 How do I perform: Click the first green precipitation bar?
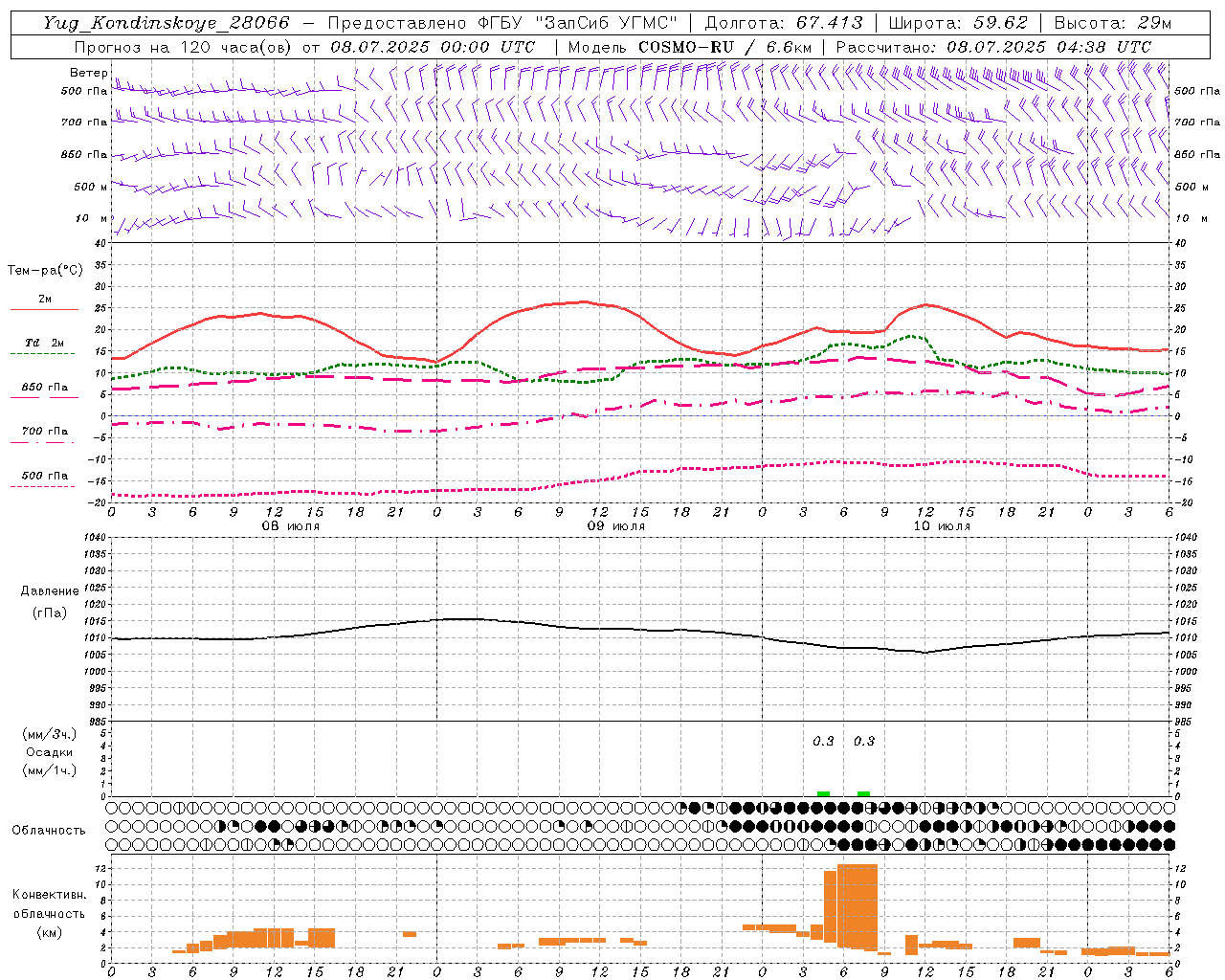(823, 793)
